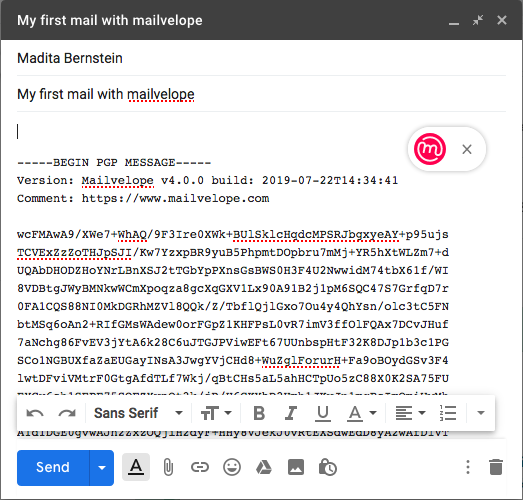The height and width of the screenshot is (500, 523).
Task: Open the Sans Serif font dropdown
Action: point(138,413)
